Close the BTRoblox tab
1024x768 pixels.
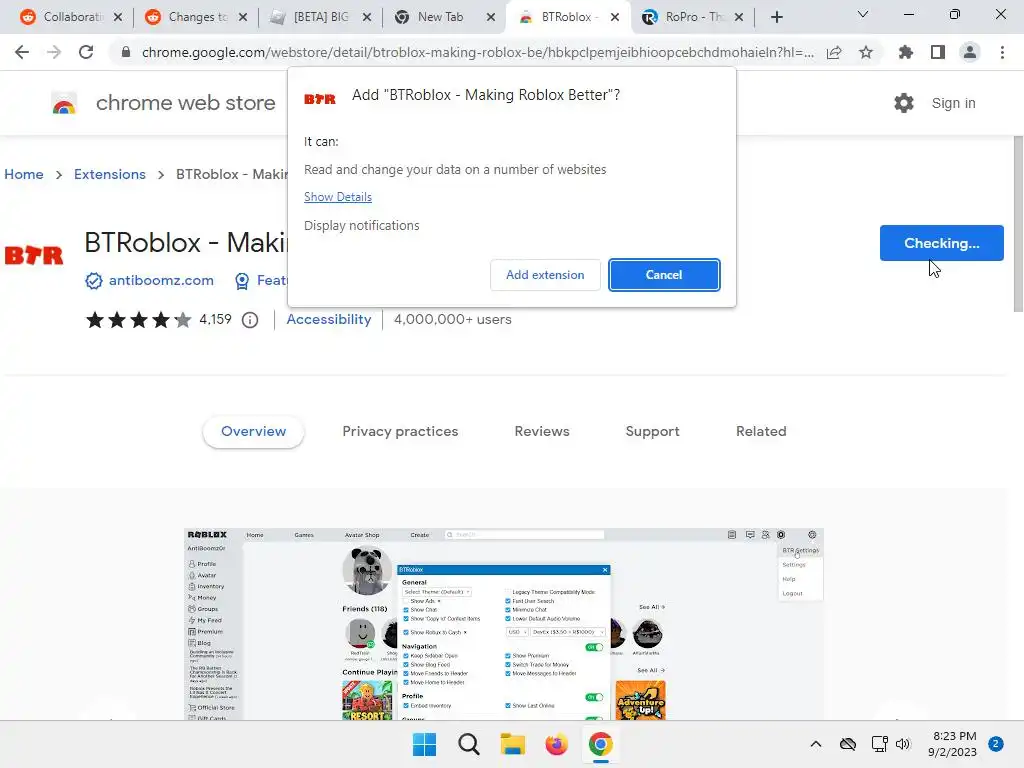(615, 17)
